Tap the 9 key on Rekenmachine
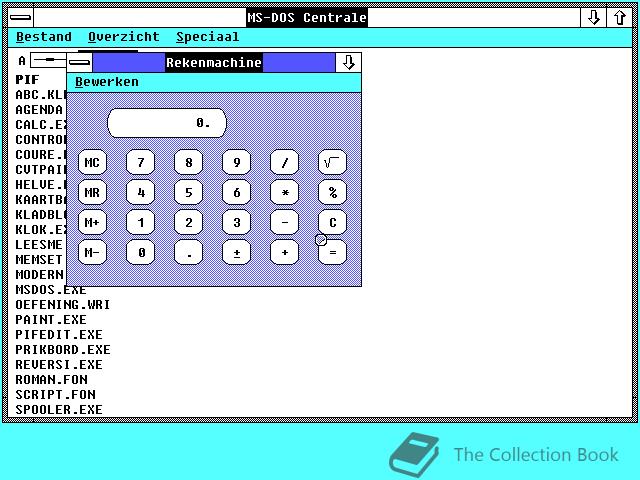640x480 pixels. pyautogui.click(x=236, y=162)
